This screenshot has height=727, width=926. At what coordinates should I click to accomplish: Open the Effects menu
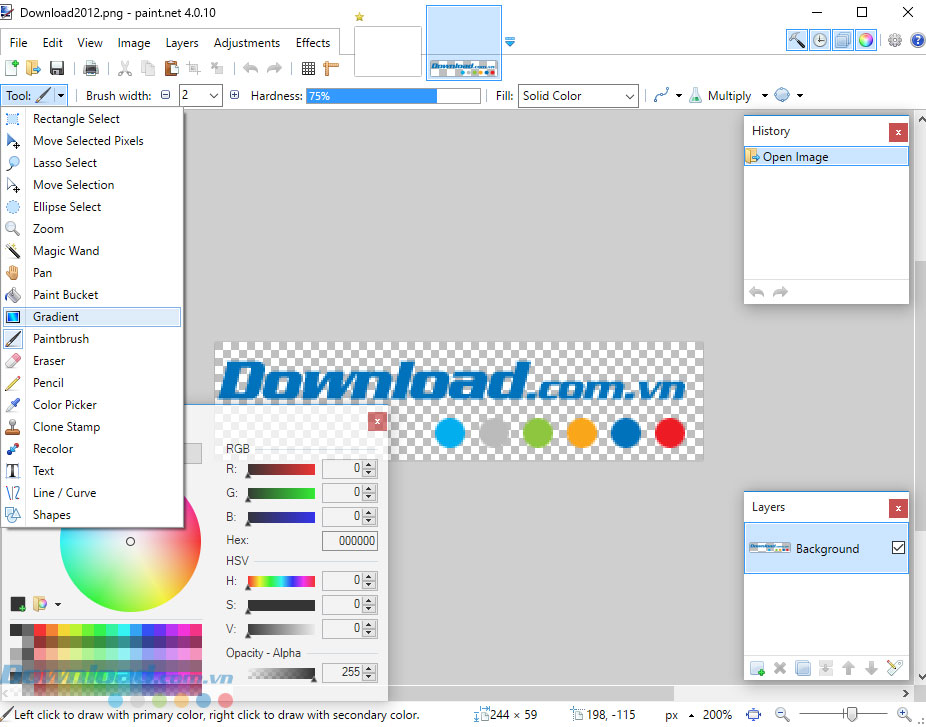click(x=313, y=43)
